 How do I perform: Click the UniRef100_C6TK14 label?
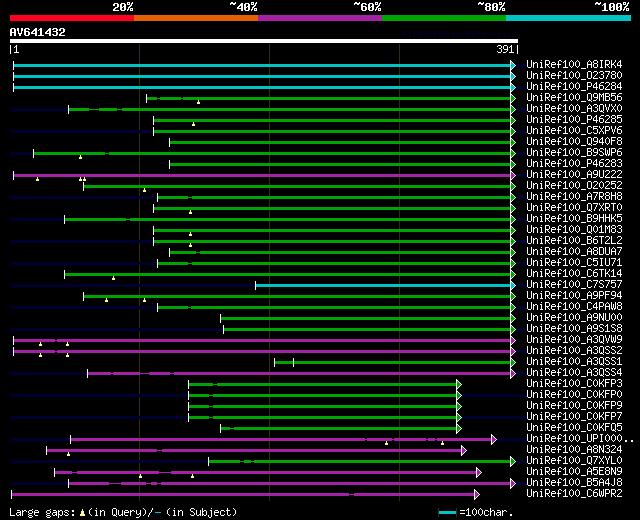coord(574,274)
